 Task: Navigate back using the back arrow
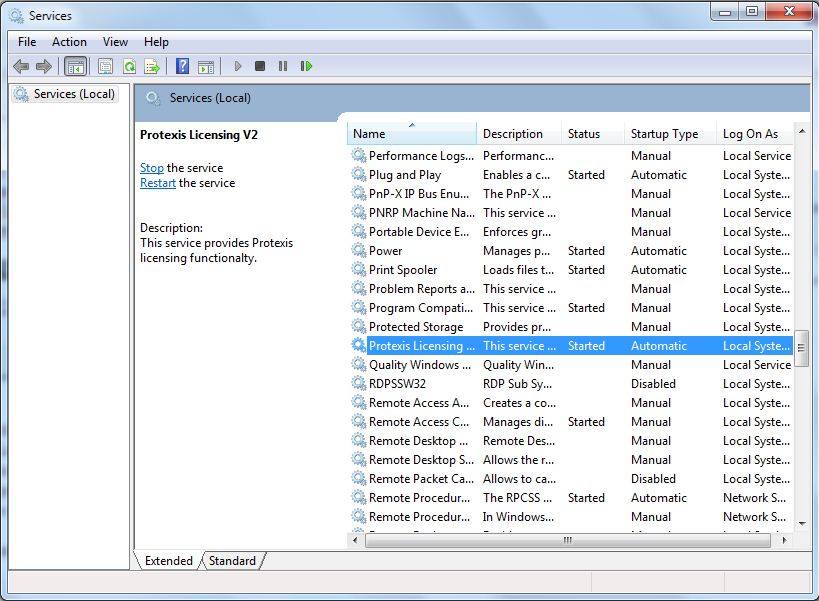[x=21, y=66]
